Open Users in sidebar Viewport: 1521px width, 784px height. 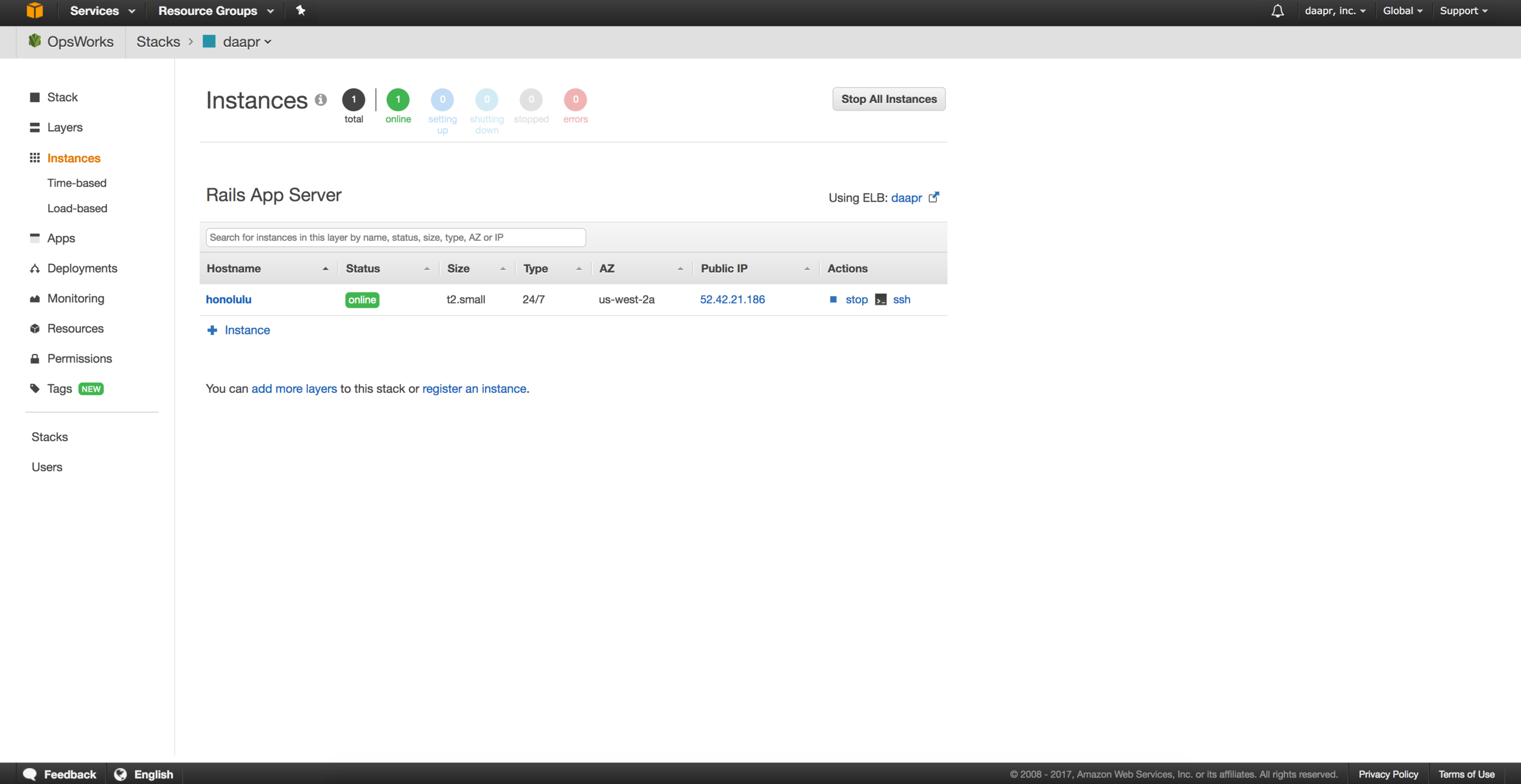tap(47, 467)
